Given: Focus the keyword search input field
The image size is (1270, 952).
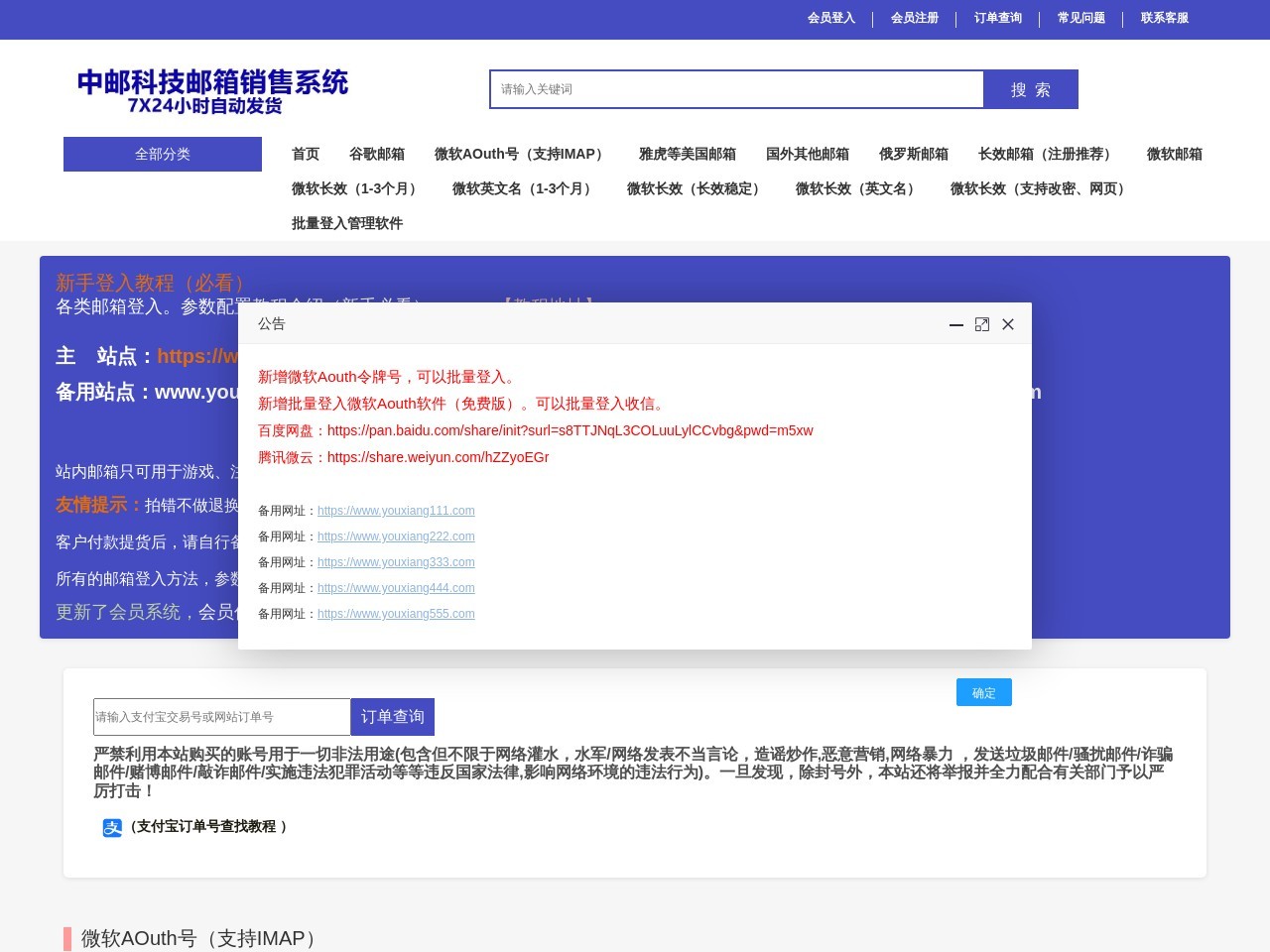Looking at the screenshot, I should (737, 89).
